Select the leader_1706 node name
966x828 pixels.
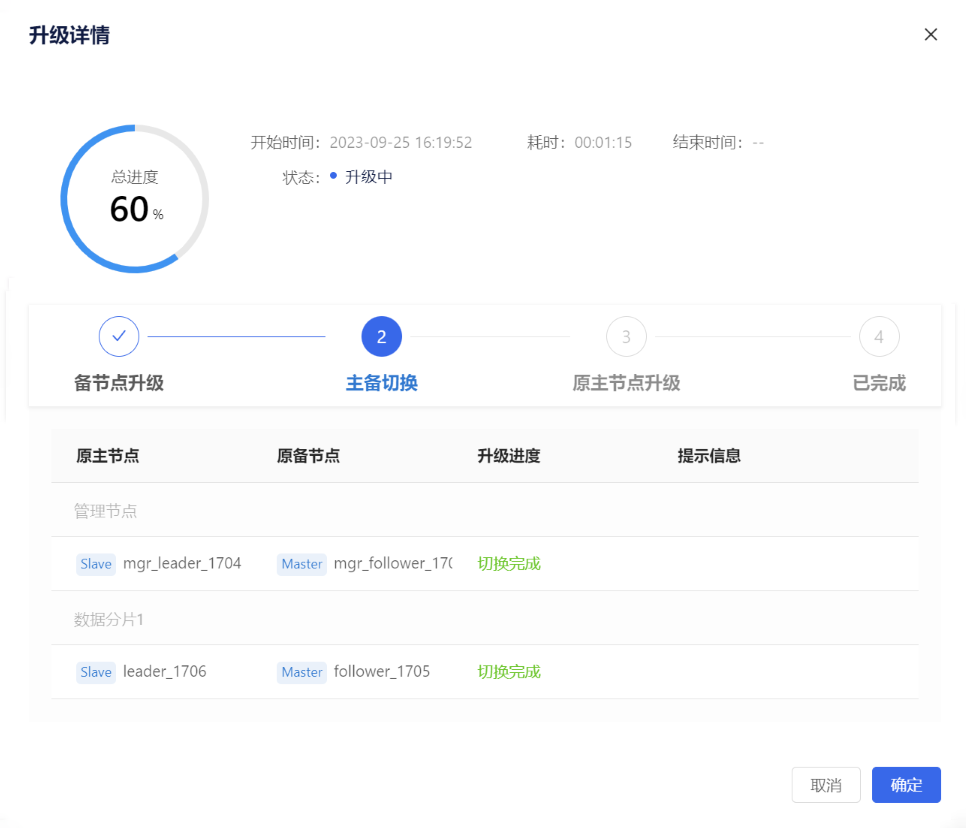pos(164,671)
